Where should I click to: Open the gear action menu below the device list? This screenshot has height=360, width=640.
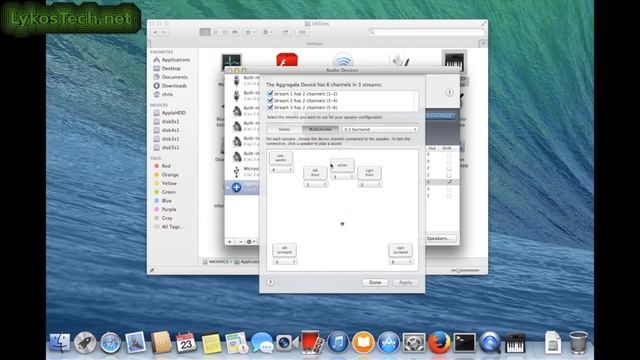point(251,242)
